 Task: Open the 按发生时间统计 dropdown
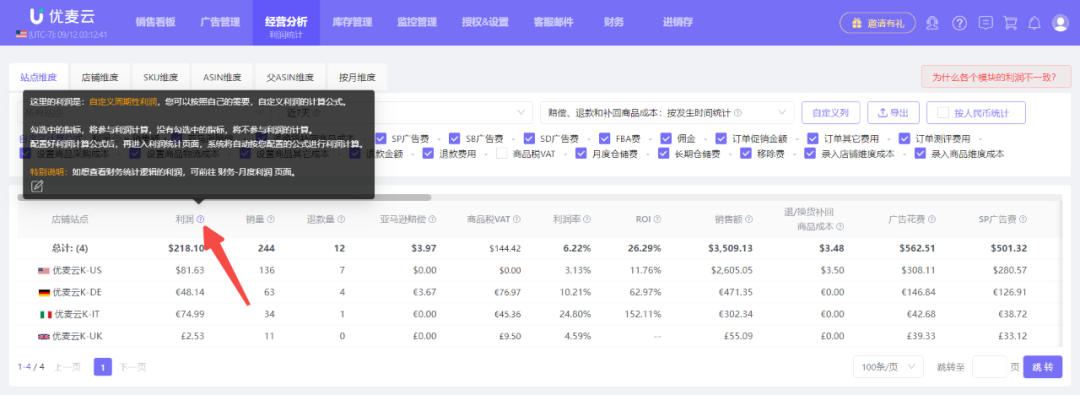pos(667,112)
